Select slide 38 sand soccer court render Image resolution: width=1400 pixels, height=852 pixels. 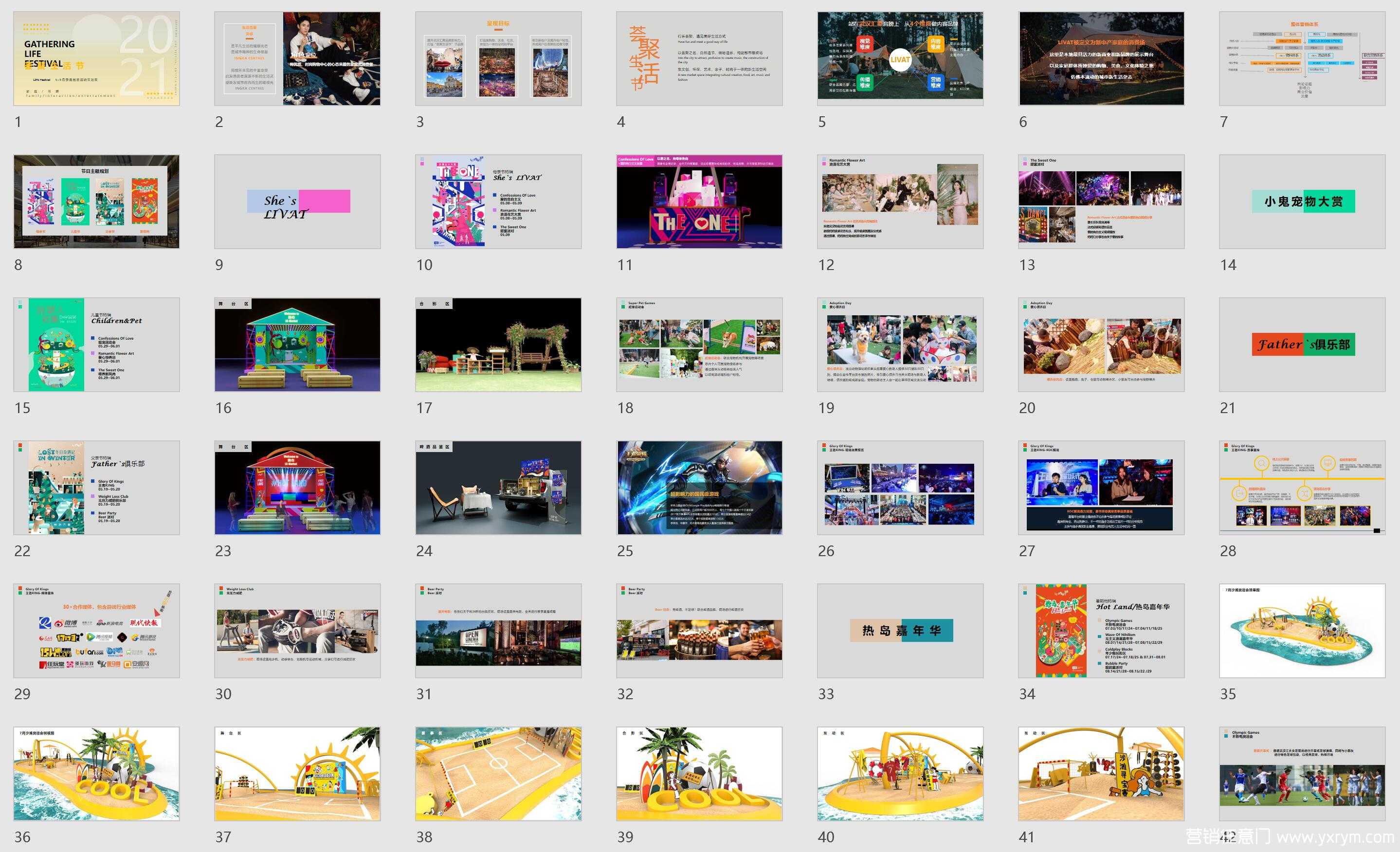tap(498, 774)
